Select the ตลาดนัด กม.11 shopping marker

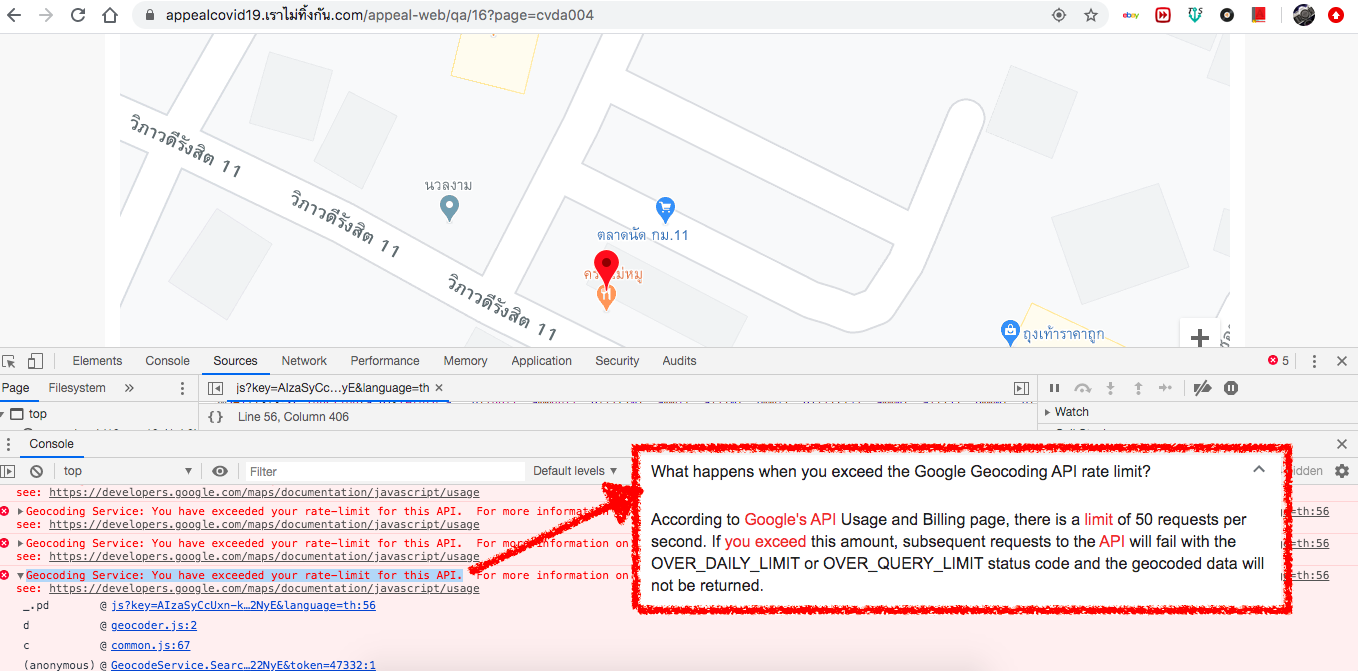coord(665,210)
